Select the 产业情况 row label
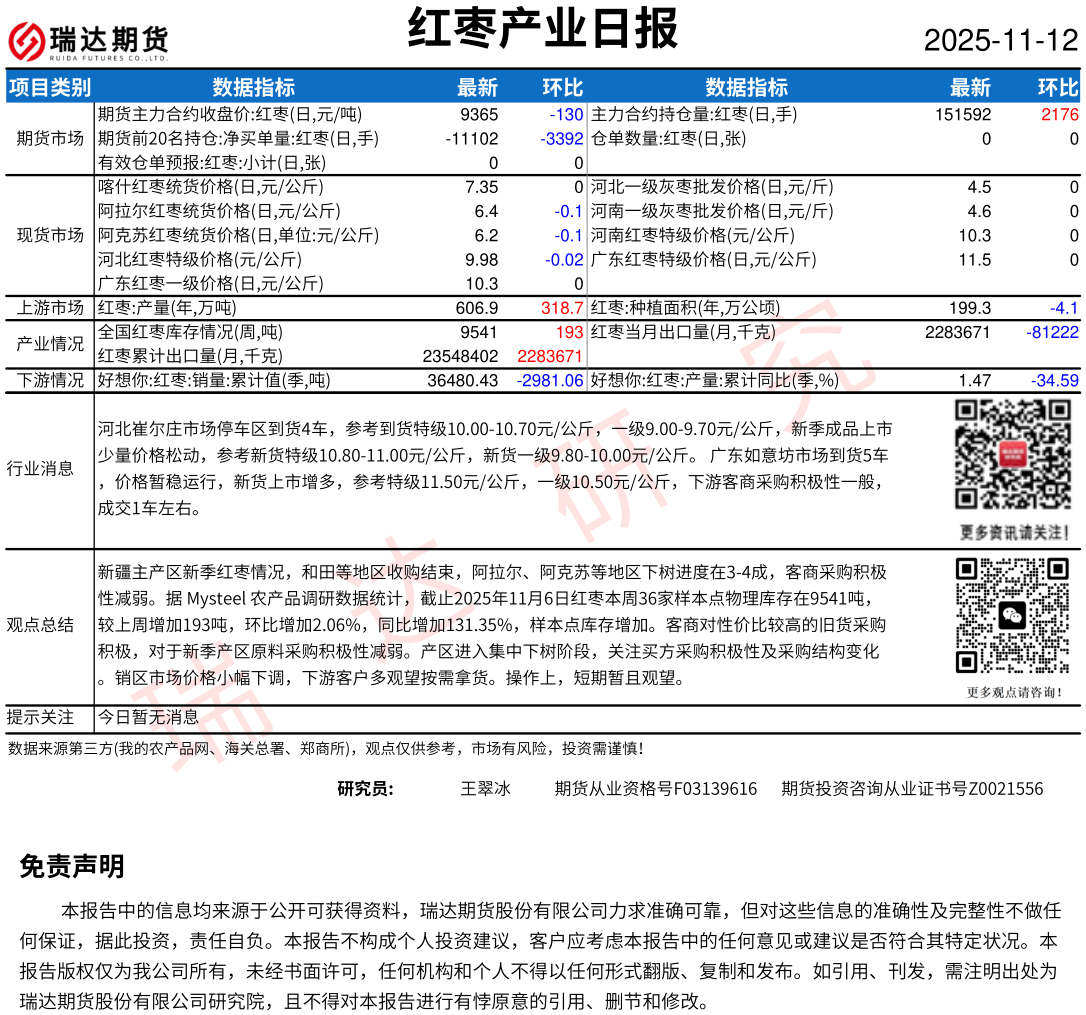Screen dimensions: 1086x1015 [x=50, y=344]
